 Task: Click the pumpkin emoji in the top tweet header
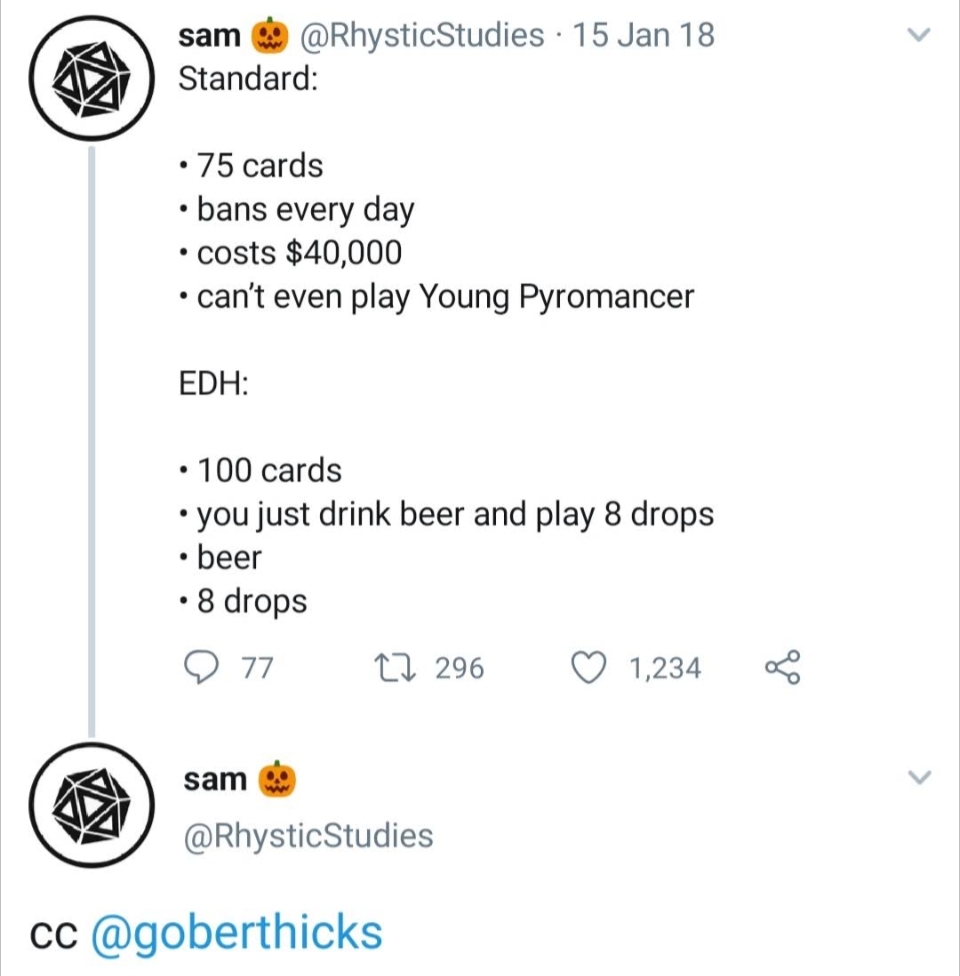tap(266, 36)
